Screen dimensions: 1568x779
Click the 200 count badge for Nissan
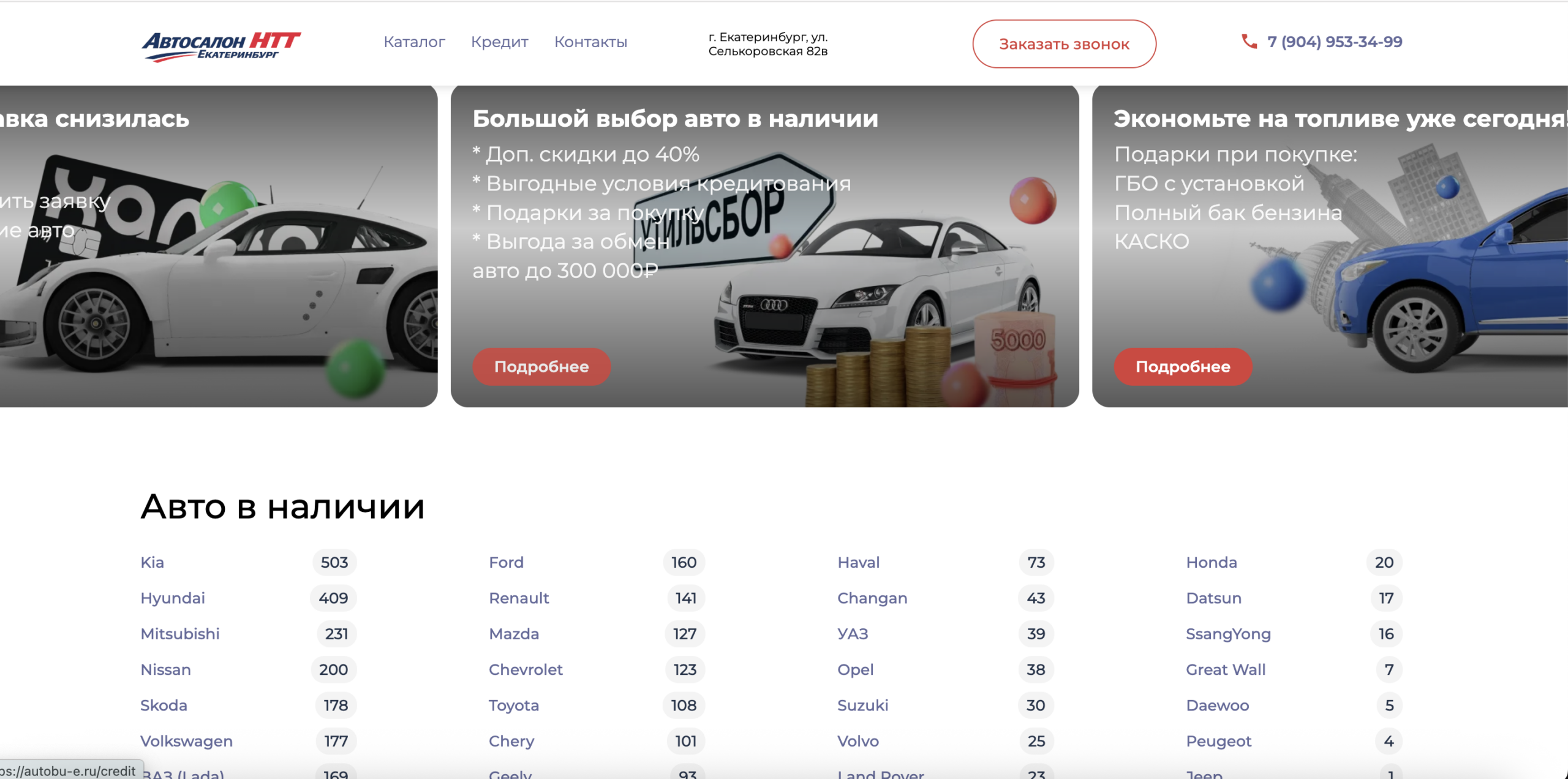[334, 669]
